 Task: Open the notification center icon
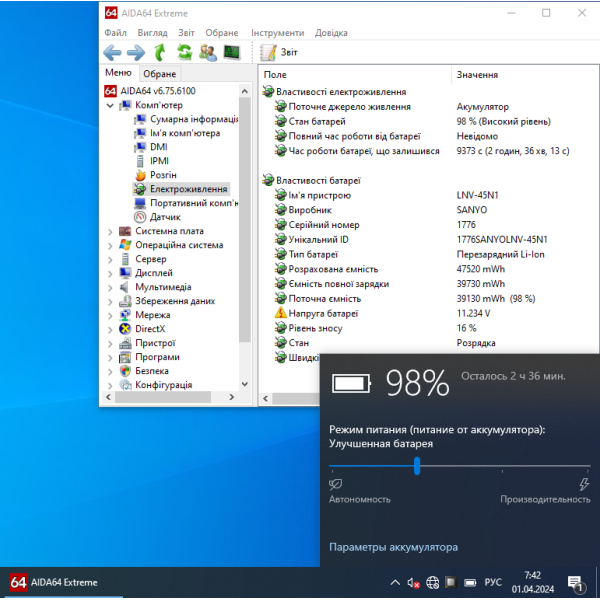coord(575,584)
